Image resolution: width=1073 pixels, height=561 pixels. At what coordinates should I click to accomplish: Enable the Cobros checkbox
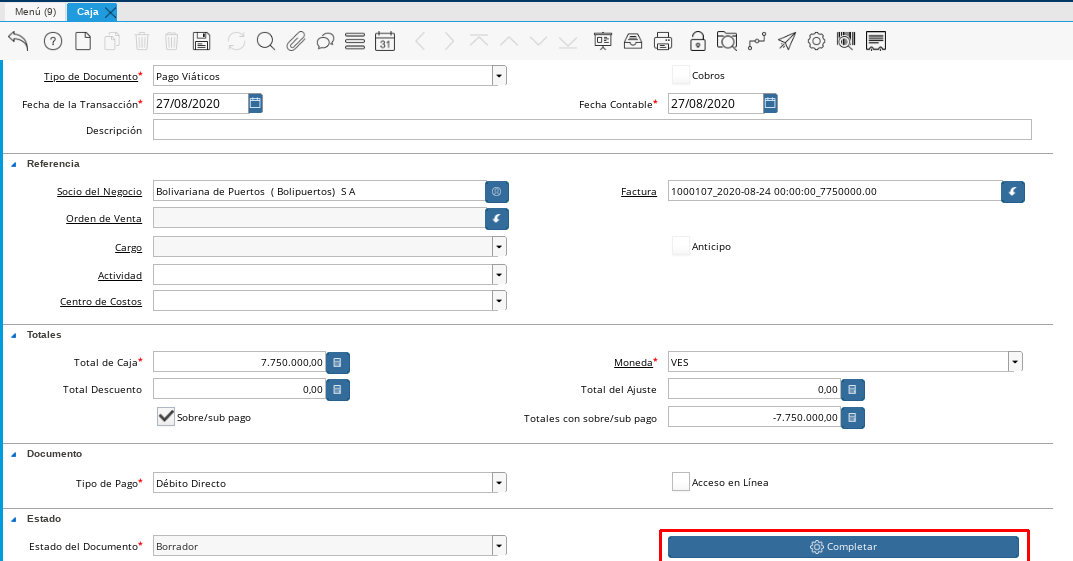681,75
